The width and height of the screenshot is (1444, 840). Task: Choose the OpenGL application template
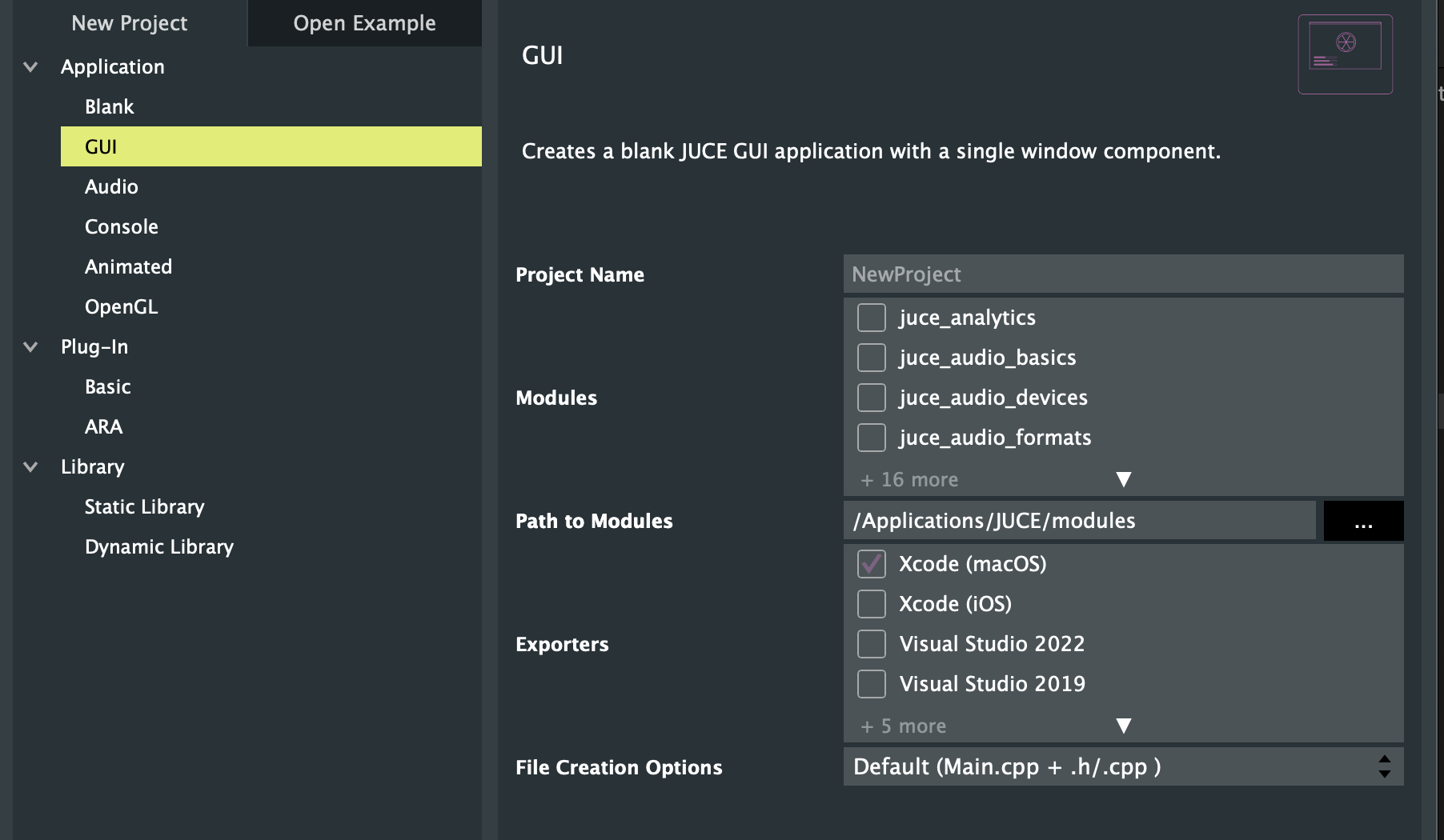[121, 307]
